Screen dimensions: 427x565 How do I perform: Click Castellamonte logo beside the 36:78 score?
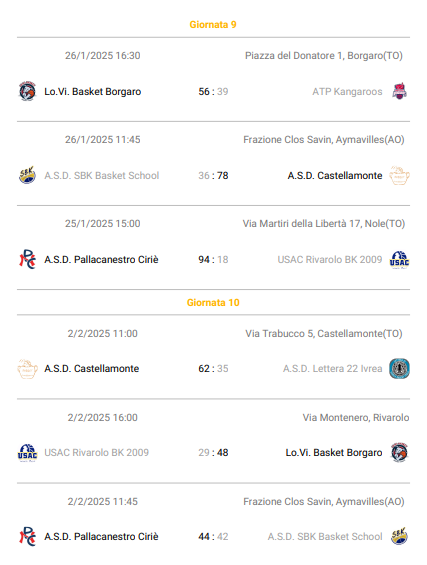[x=399, y=175]
